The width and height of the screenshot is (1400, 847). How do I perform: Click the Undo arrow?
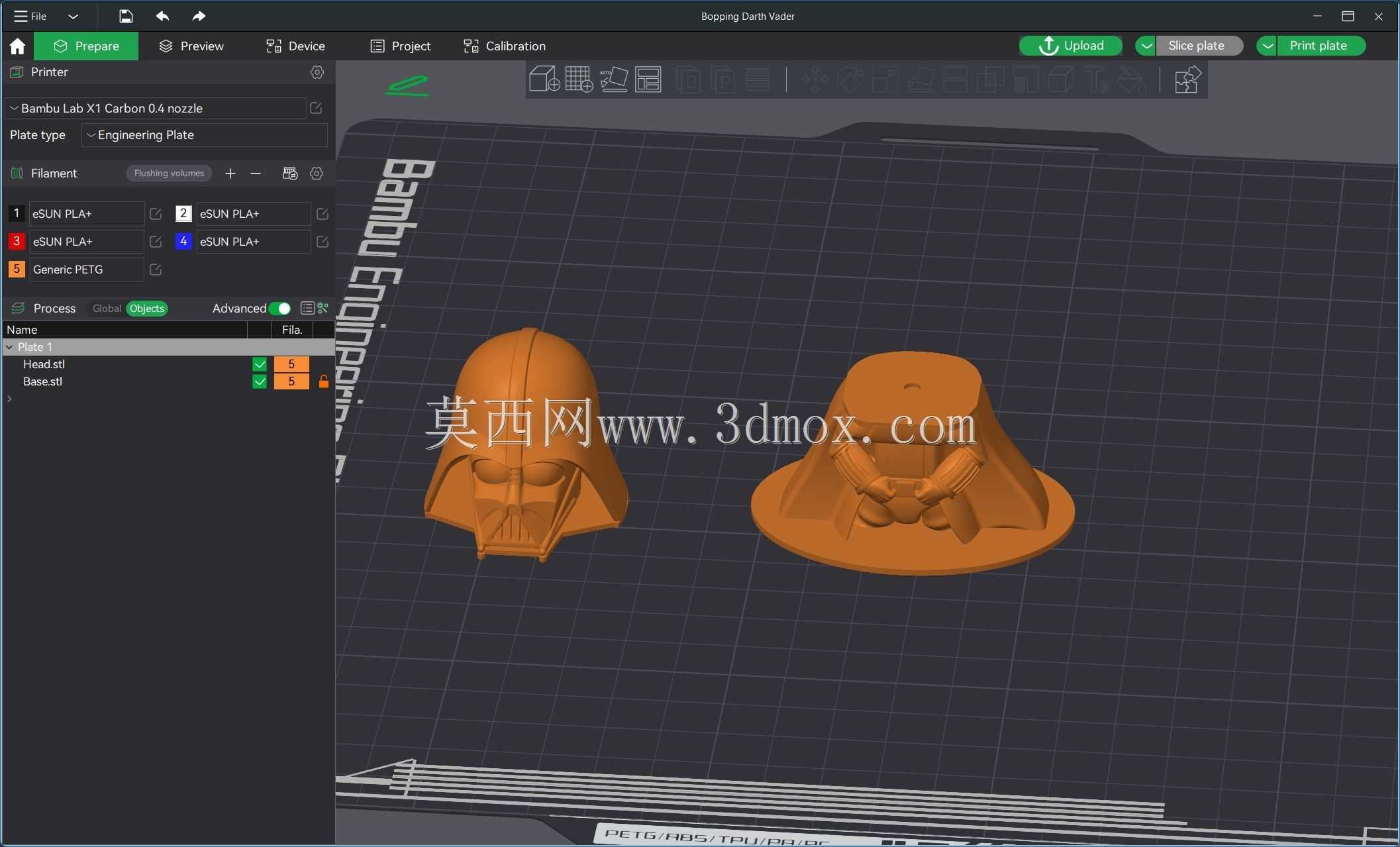pos(162,16)
